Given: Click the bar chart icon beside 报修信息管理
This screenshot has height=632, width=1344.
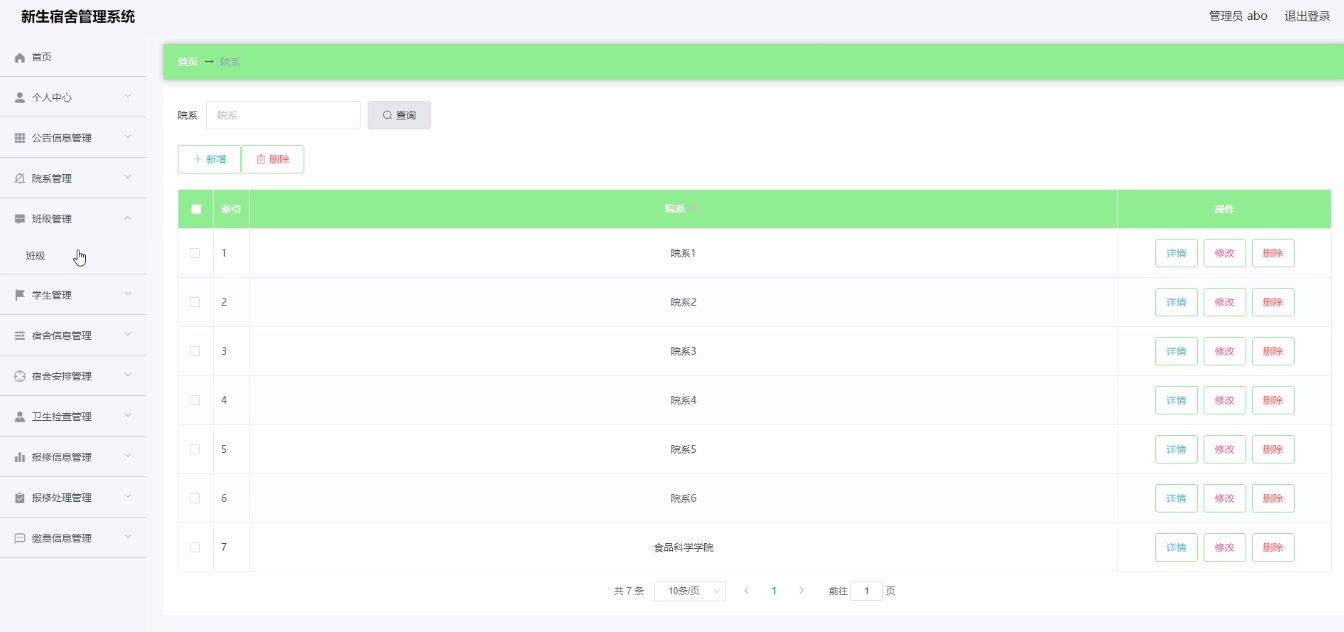Looking at the screenshot, I should [x=19, y=457].
